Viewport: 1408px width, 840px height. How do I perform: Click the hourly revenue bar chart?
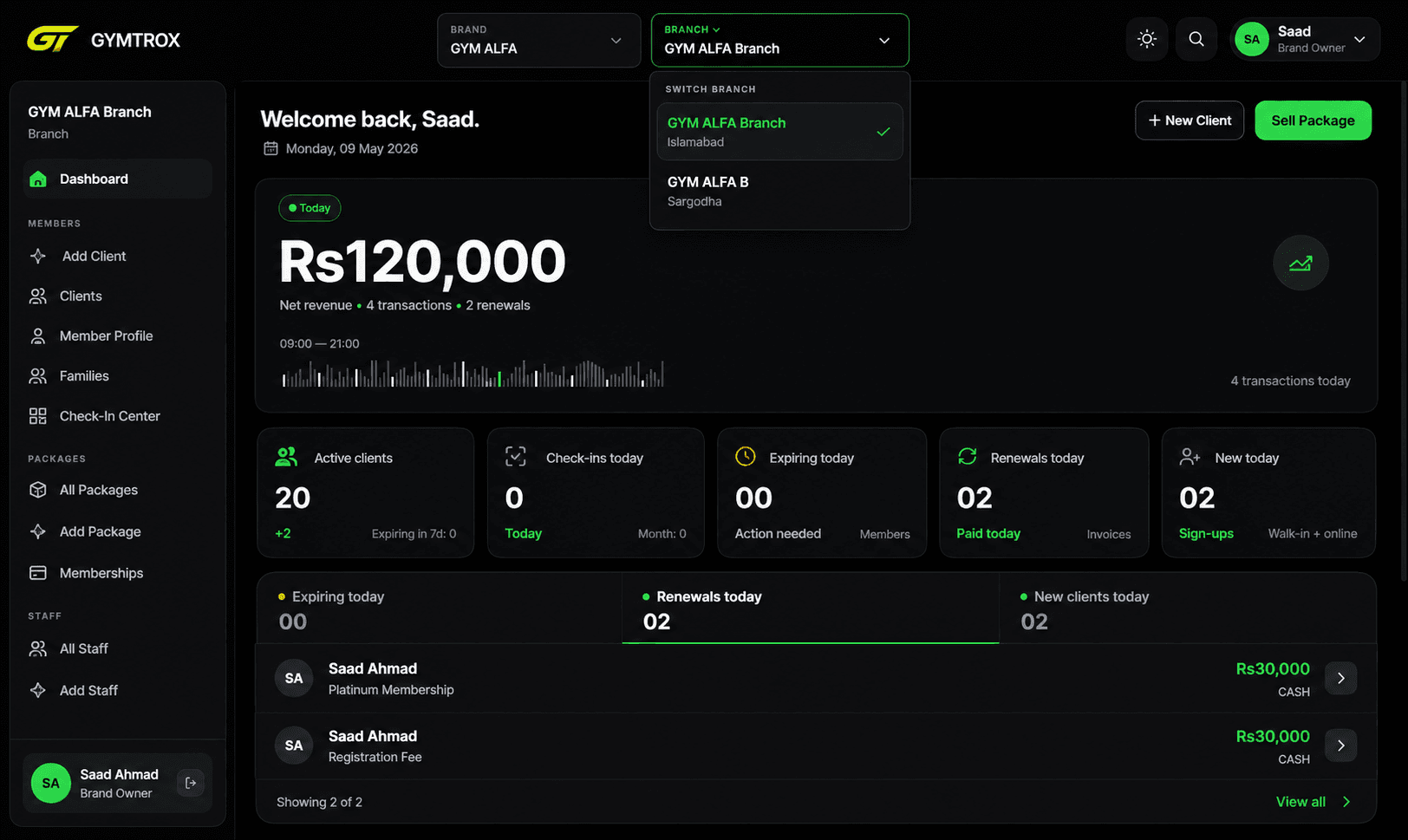click(473, 374)
